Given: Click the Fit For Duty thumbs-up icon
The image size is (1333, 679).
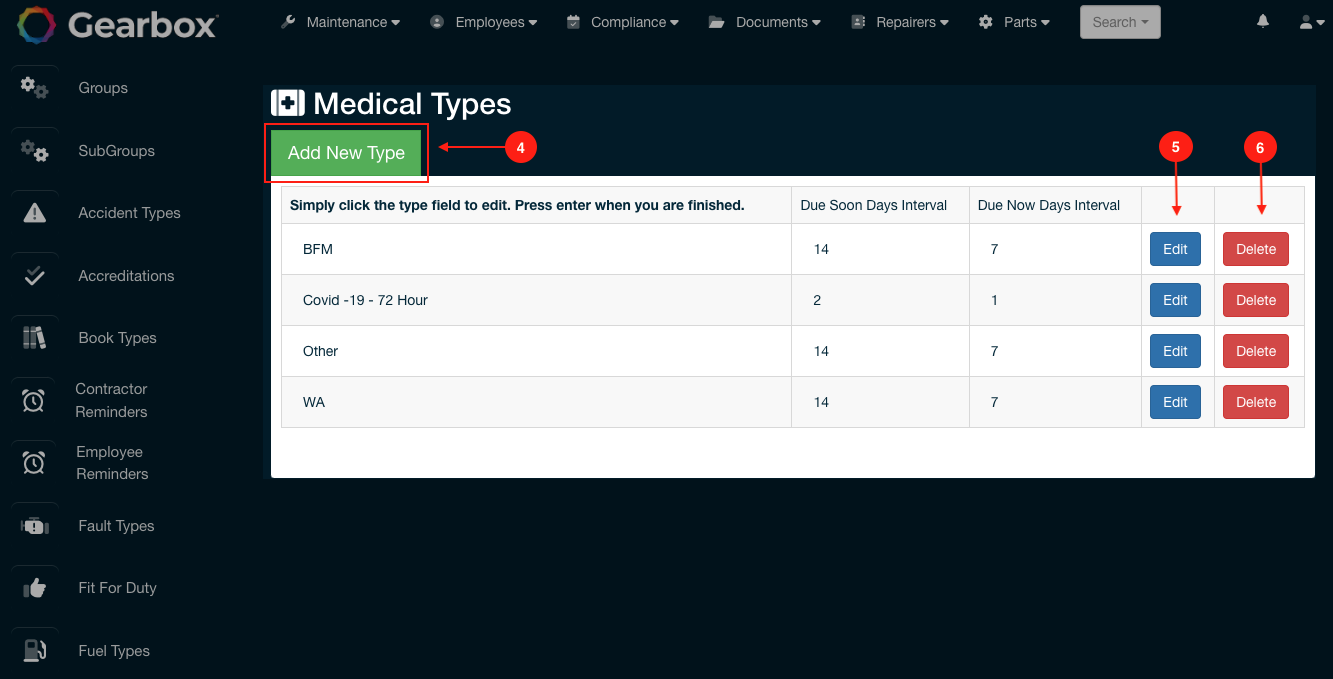Looking at the screenshot, I should click(34, 588).
